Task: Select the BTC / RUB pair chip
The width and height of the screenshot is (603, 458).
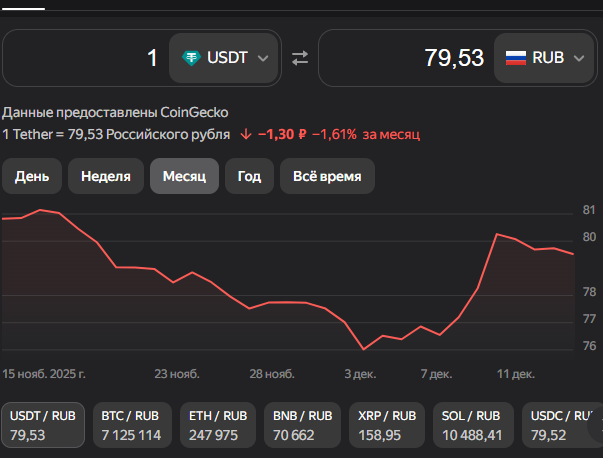Action: pos(131,425)
